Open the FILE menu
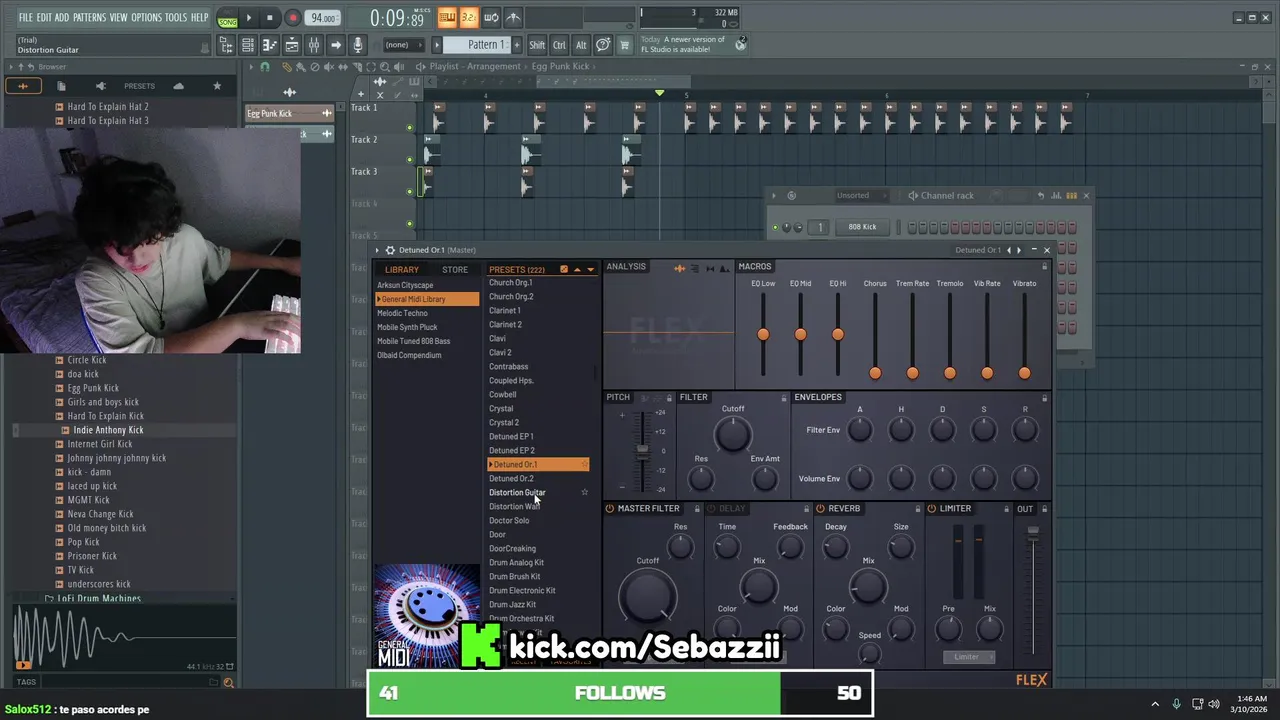Viewport: 1280px width, 720px height. (x=26, y=18)
